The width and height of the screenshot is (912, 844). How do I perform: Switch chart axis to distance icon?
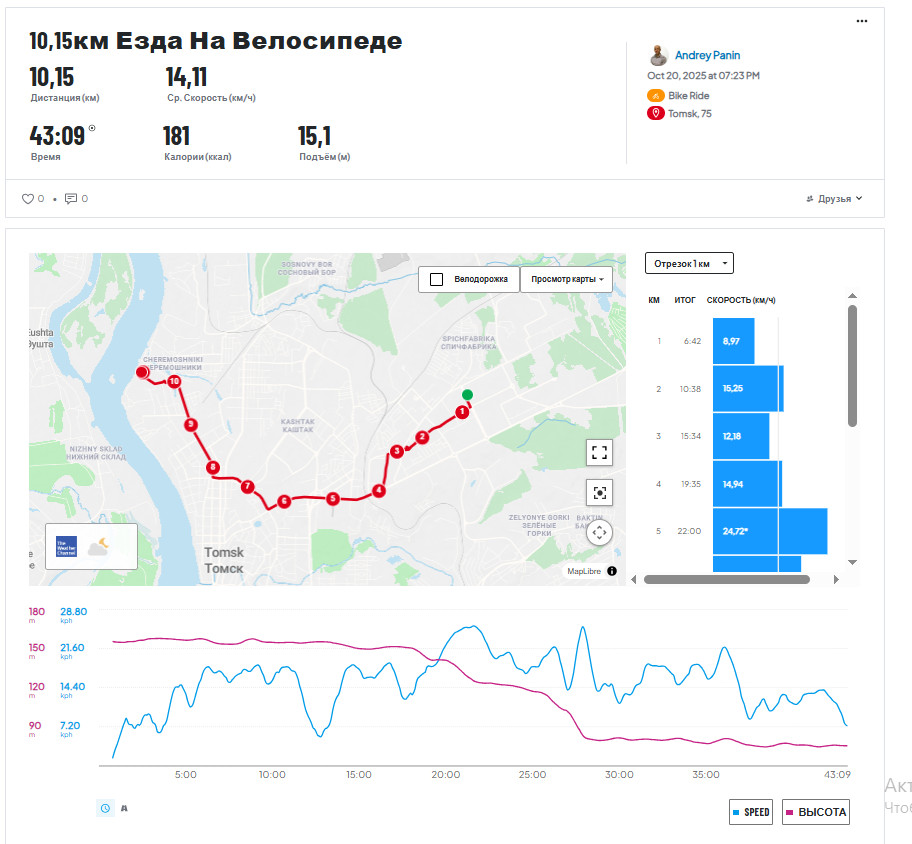[x=124, y=808]
